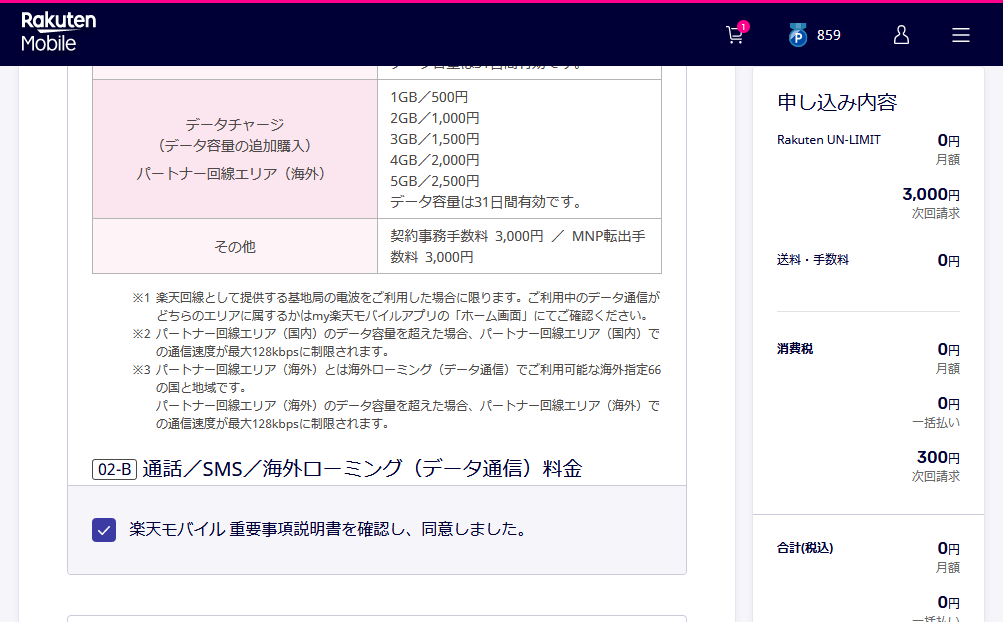1003x622 pixels.
Task: Click the 消費税 label
Action: (x=794, y=349)
